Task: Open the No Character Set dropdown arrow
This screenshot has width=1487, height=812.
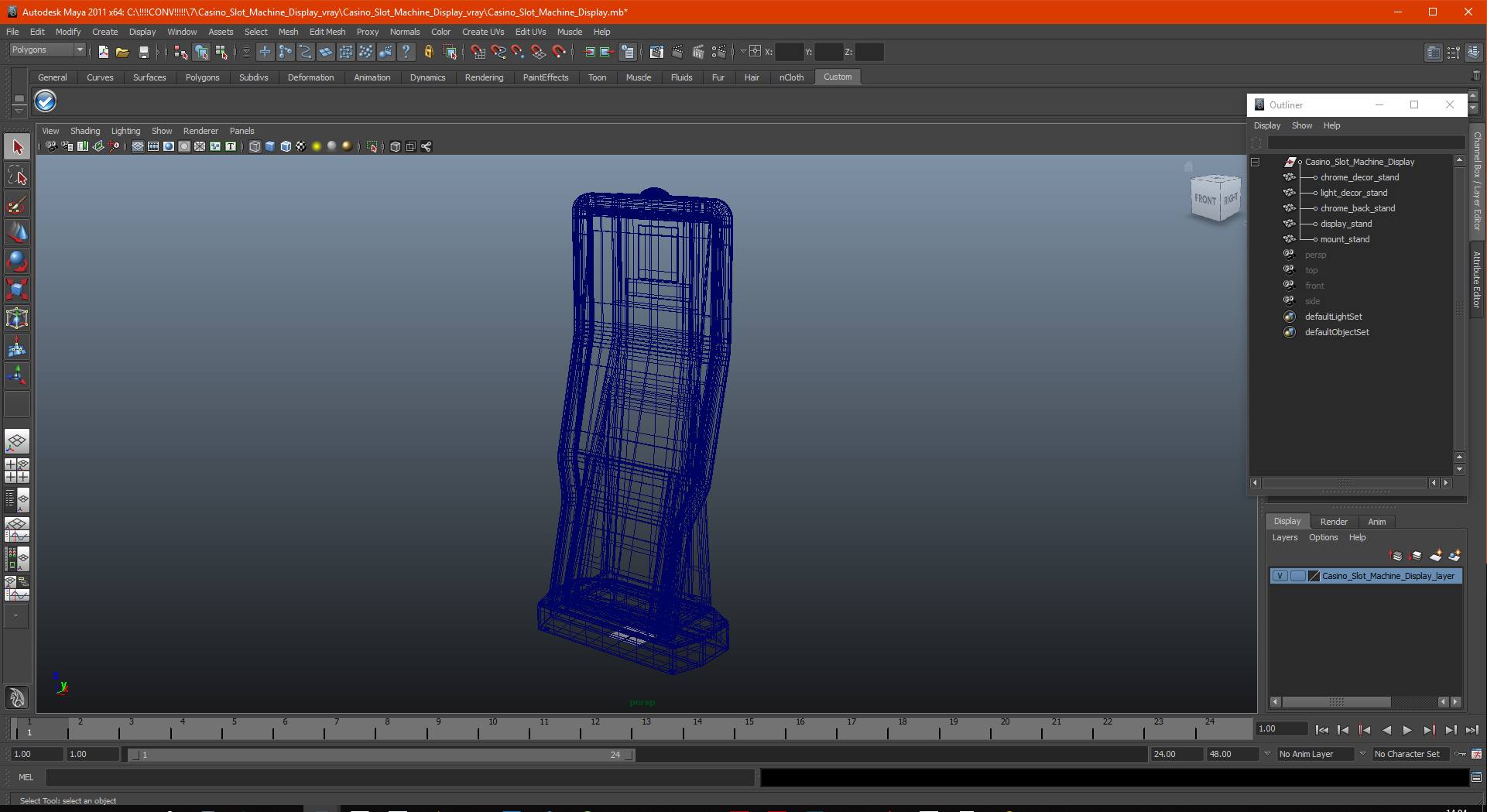Action: pos(1362,754)
